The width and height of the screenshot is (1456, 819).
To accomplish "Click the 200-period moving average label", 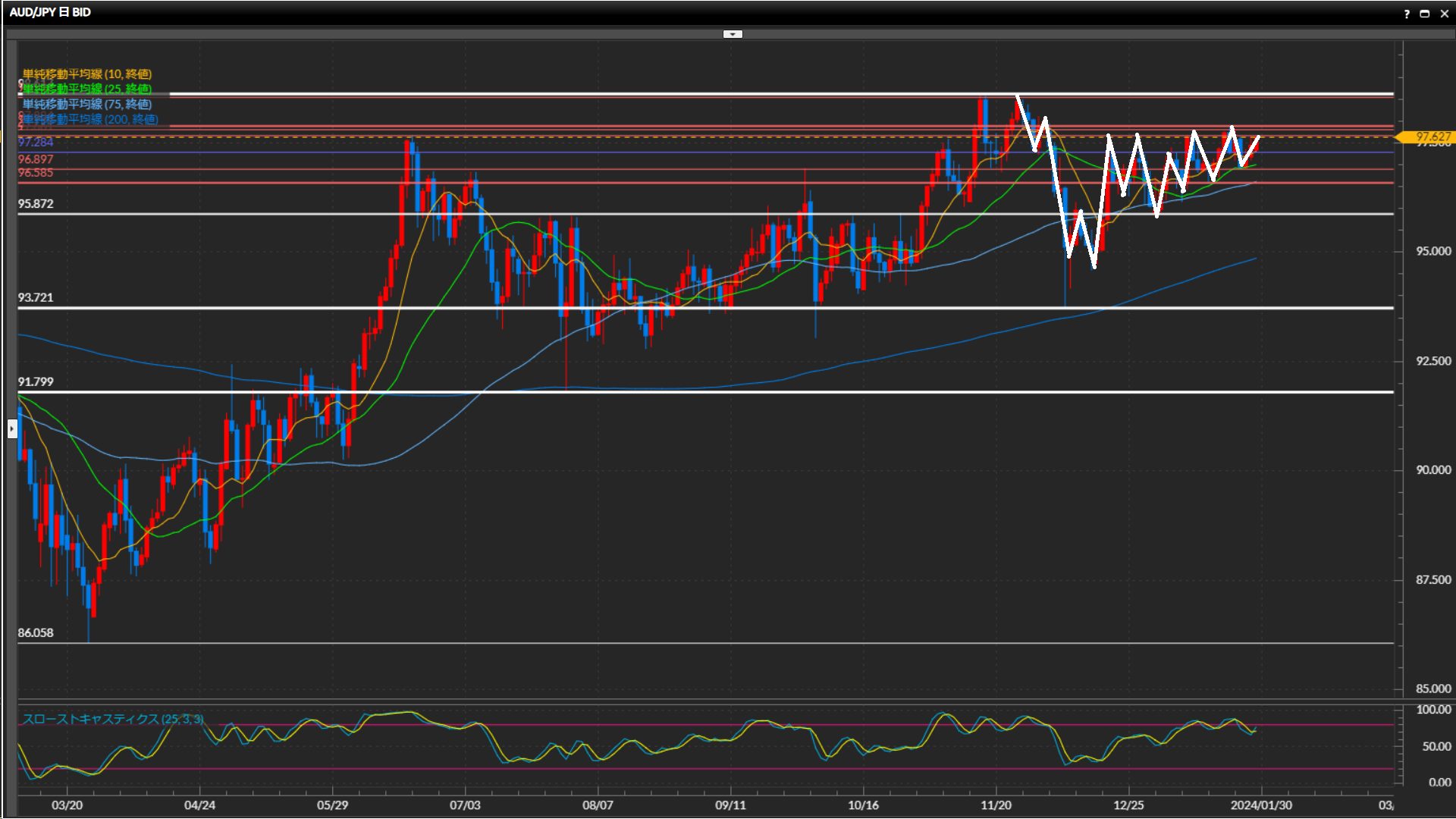I will pos(90,119).
